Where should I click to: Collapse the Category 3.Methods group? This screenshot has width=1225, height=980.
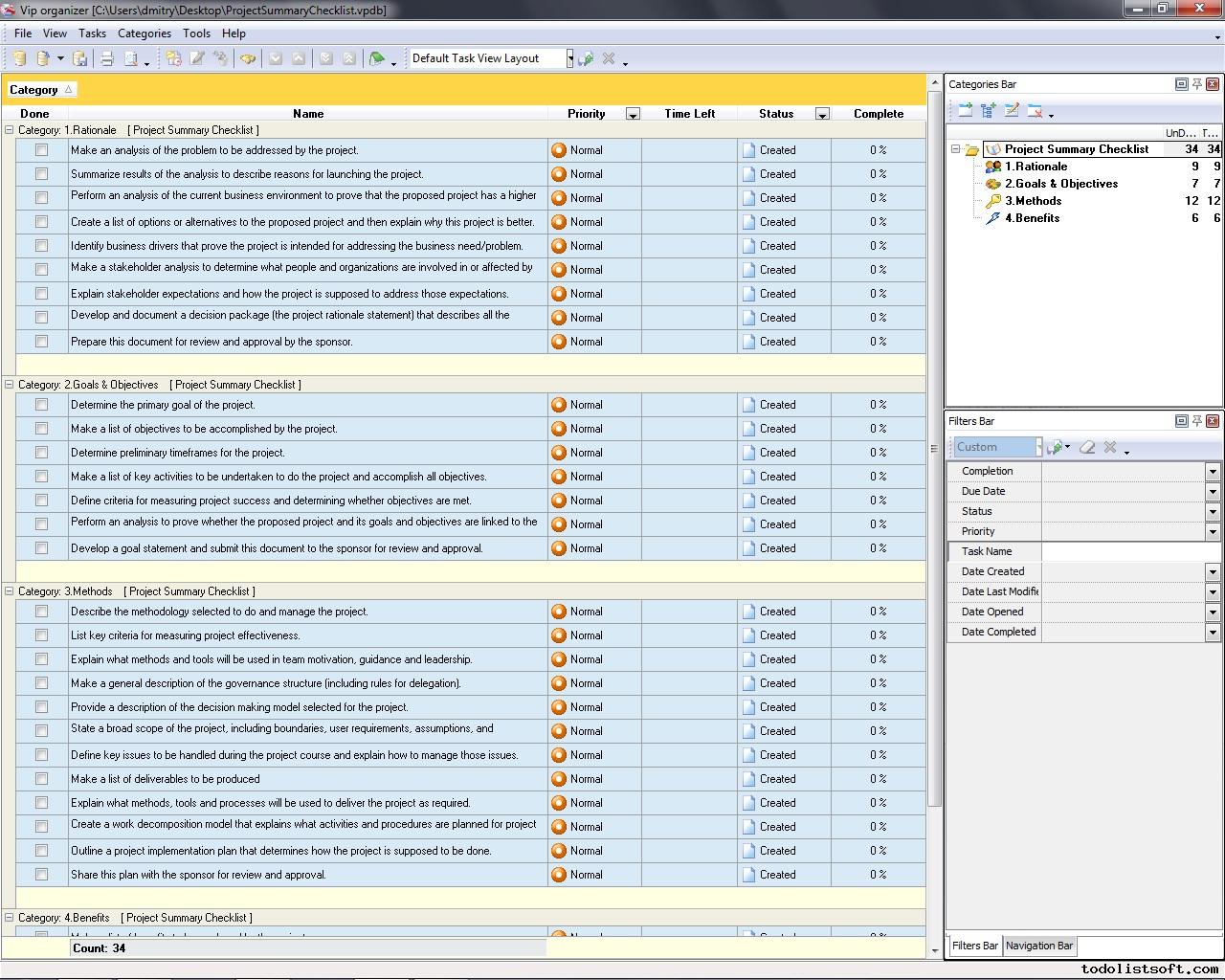coord(10,591)
